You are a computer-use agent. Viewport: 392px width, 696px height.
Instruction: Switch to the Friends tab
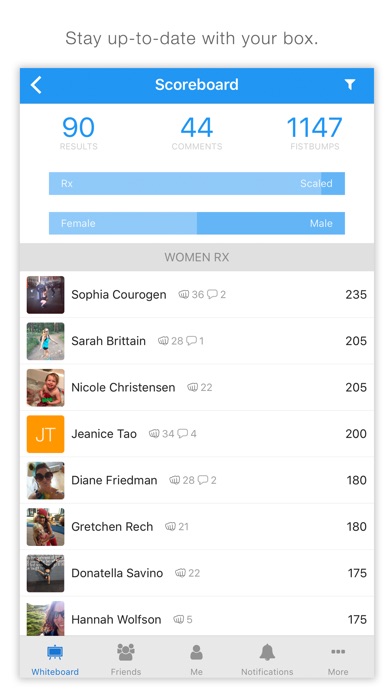click(126, 659)
